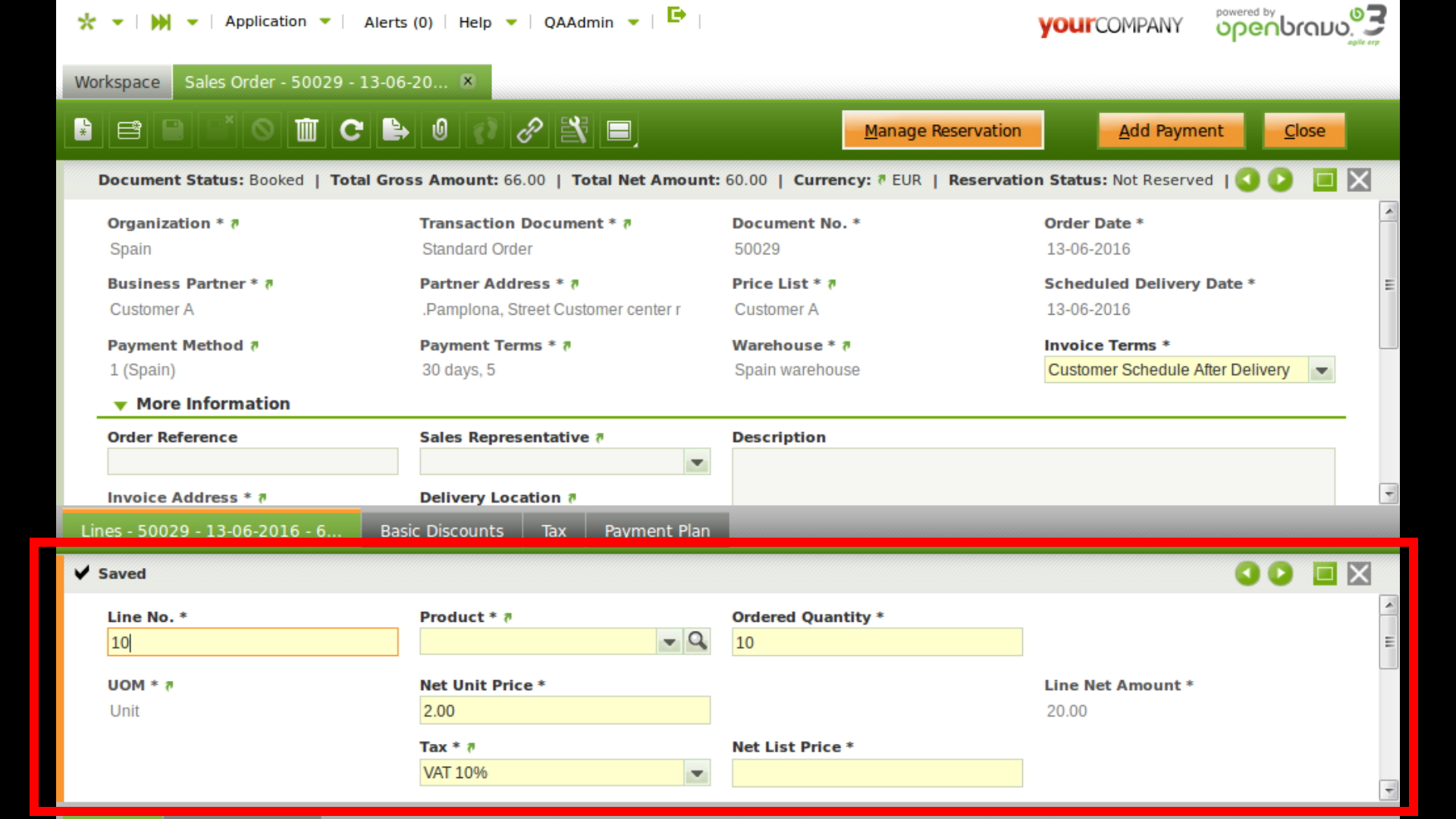Click the Export to spreadsheet icon
Viewport: 1456px width, 819px height.
tap(395, 130)
